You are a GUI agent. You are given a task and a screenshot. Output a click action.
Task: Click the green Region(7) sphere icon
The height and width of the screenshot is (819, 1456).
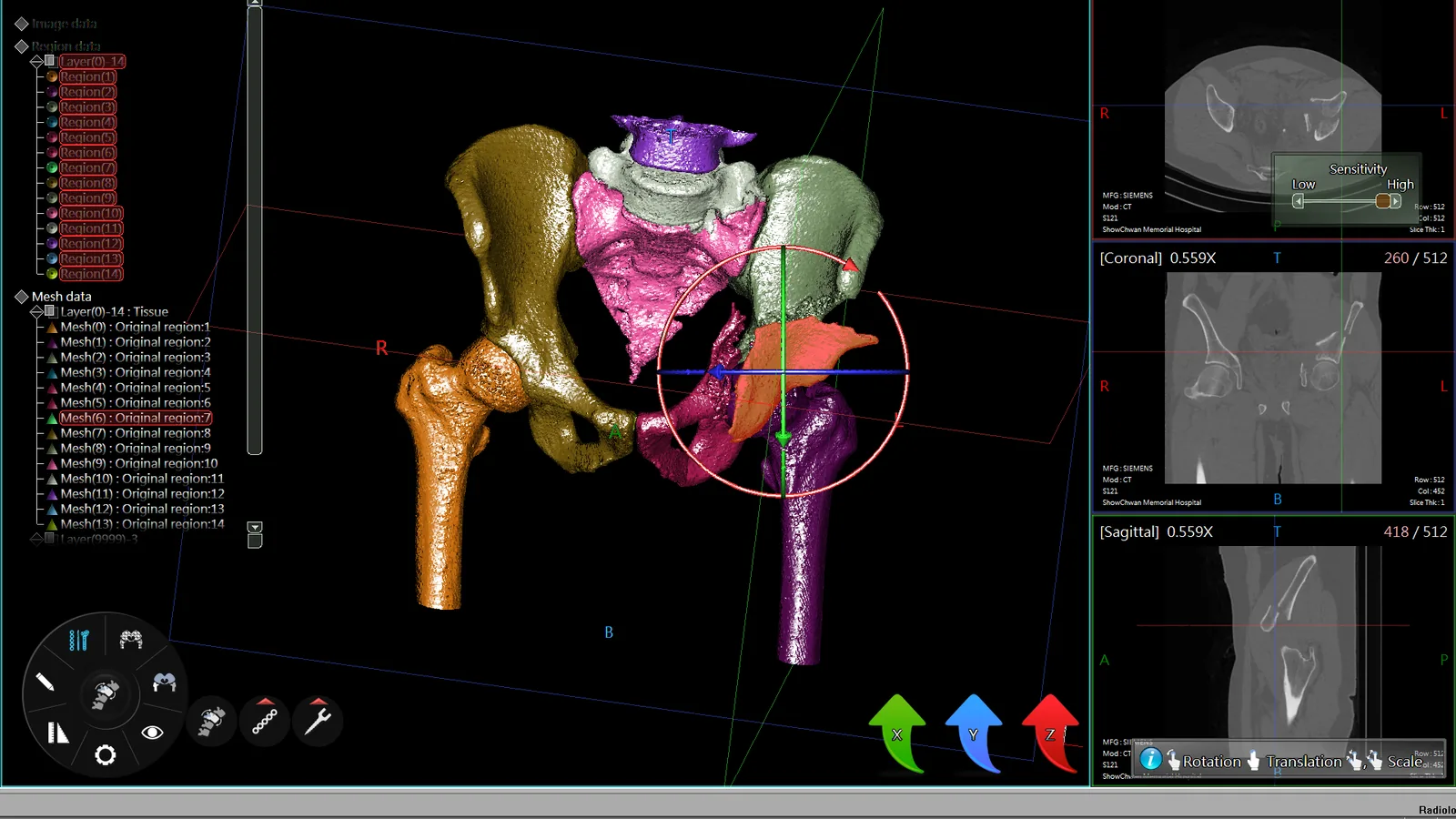[52, 167]
